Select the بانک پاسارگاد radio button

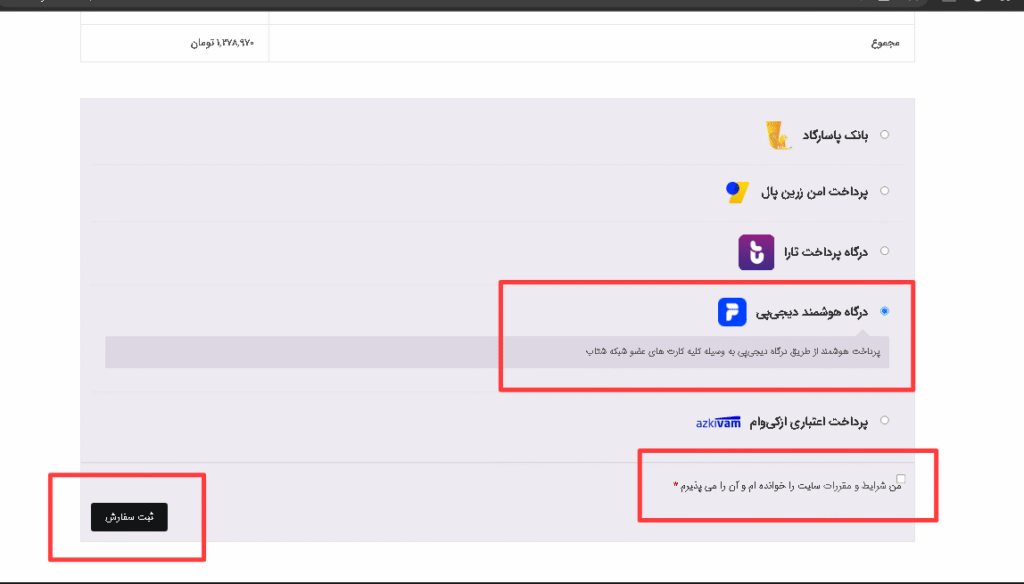pyautogui.click(x=884, y=134)
